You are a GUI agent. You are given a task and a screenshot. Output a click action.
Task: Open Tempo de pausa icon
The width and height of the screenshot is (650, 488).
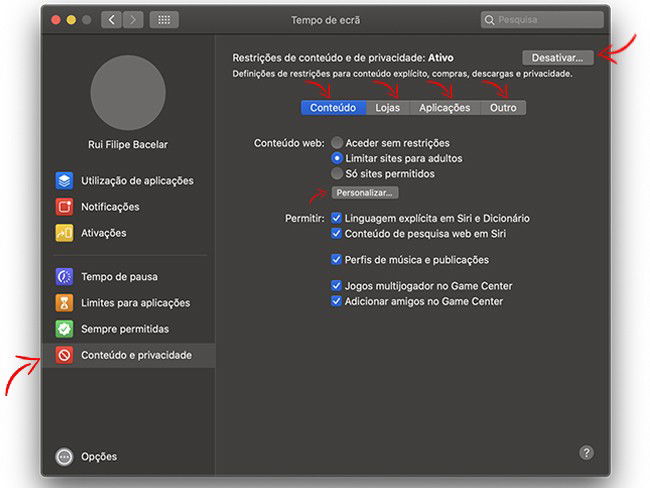point(64,277)
